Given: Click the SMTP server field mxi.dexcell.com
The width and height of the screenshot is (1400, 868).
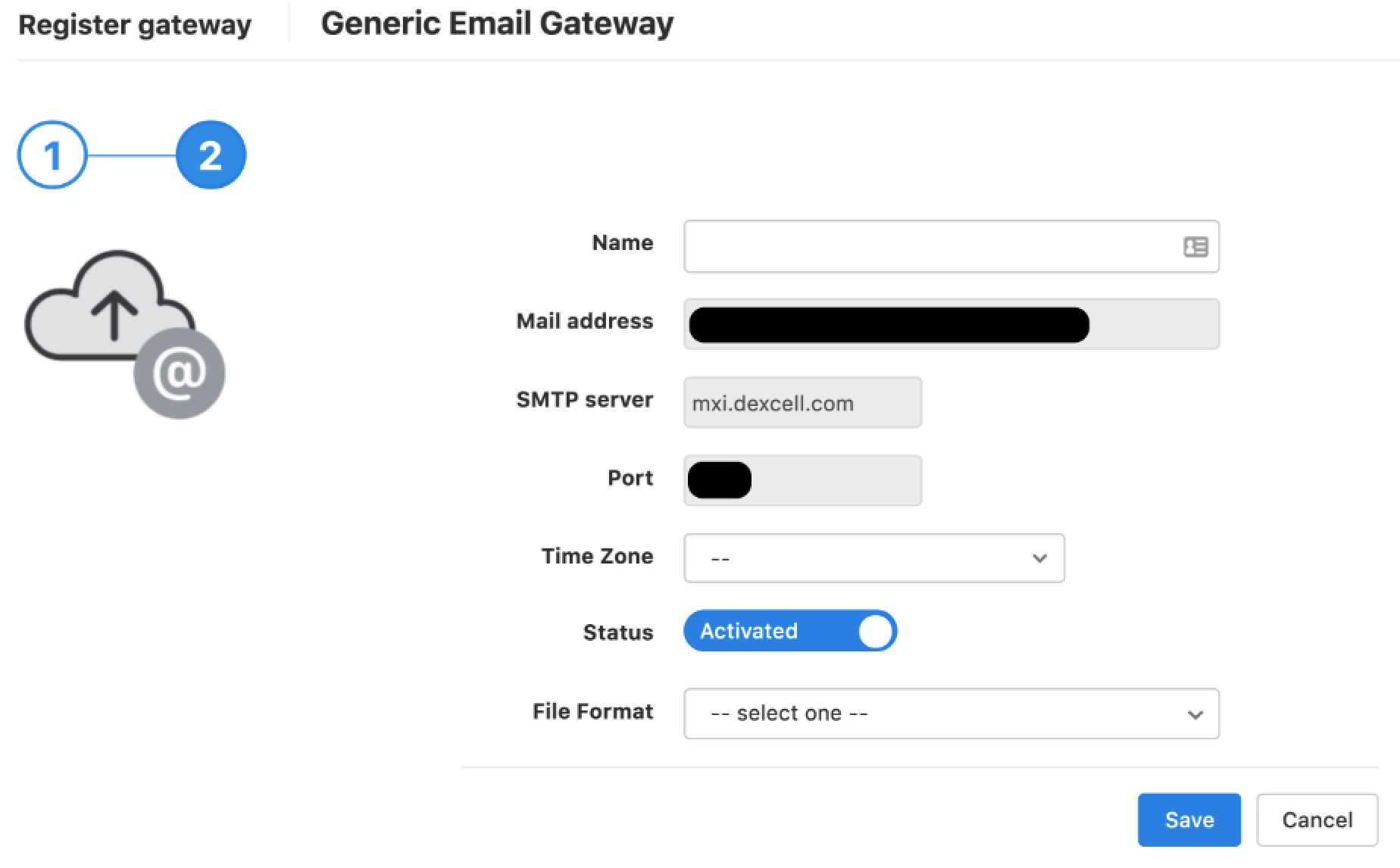Looking at the screenshot, I should 802,403.
